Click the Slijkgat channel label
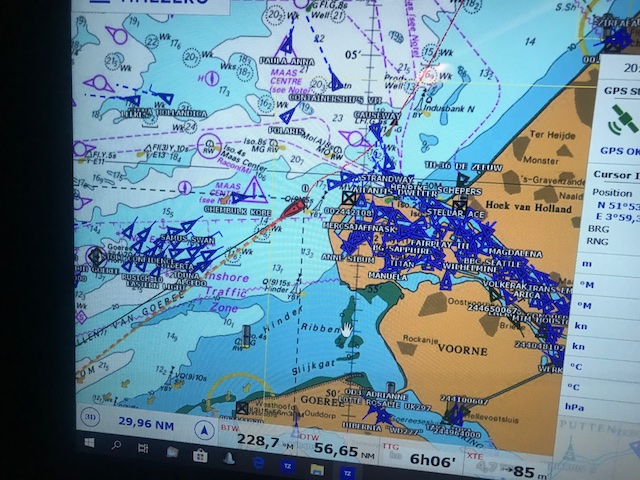 (x=313, y=367)
